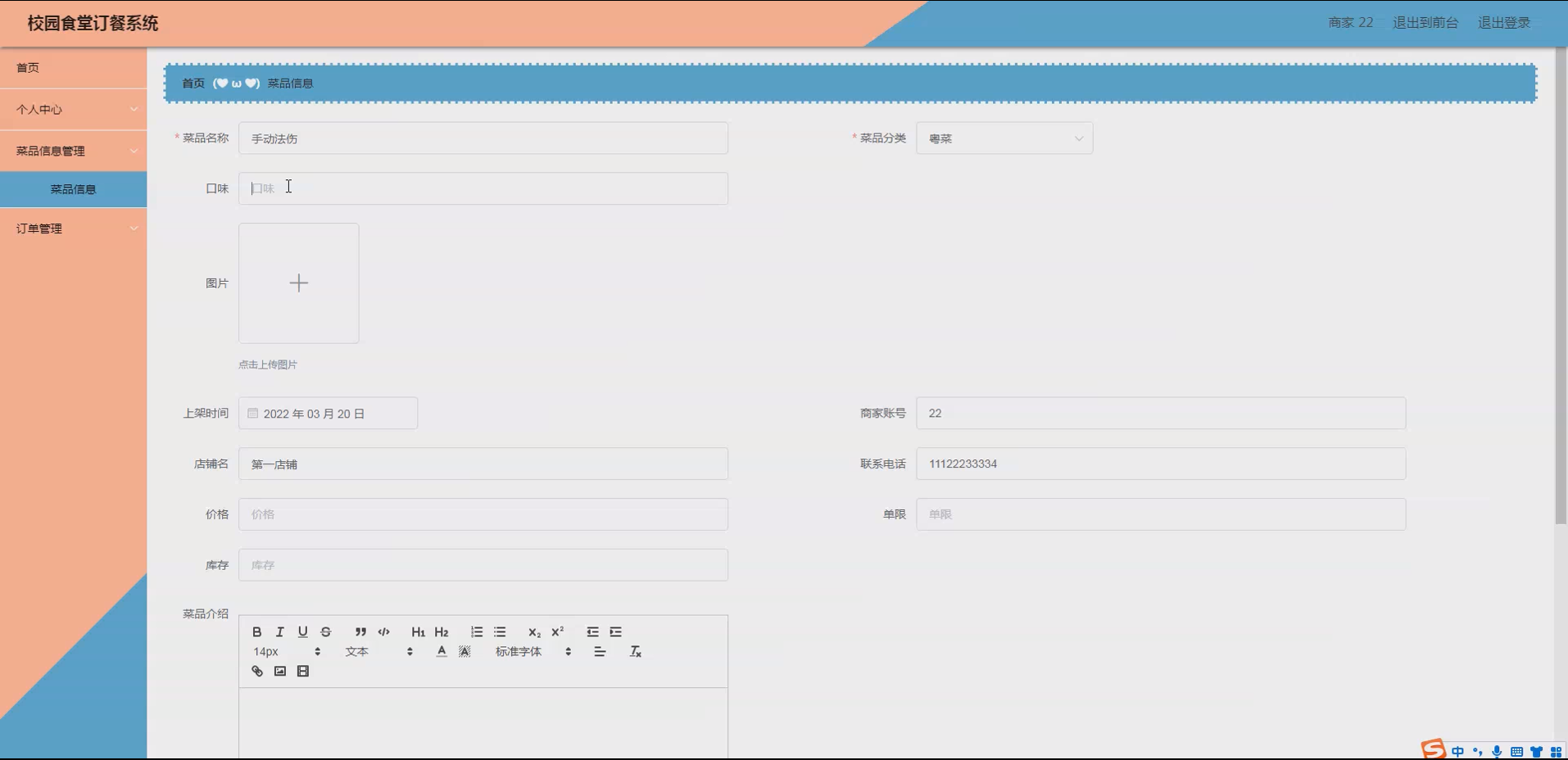Viewport: 1568px width, 760px height.
Task: Click 退出到前台 in the header
Action: pyautogui.click(x=1425, y=23)
